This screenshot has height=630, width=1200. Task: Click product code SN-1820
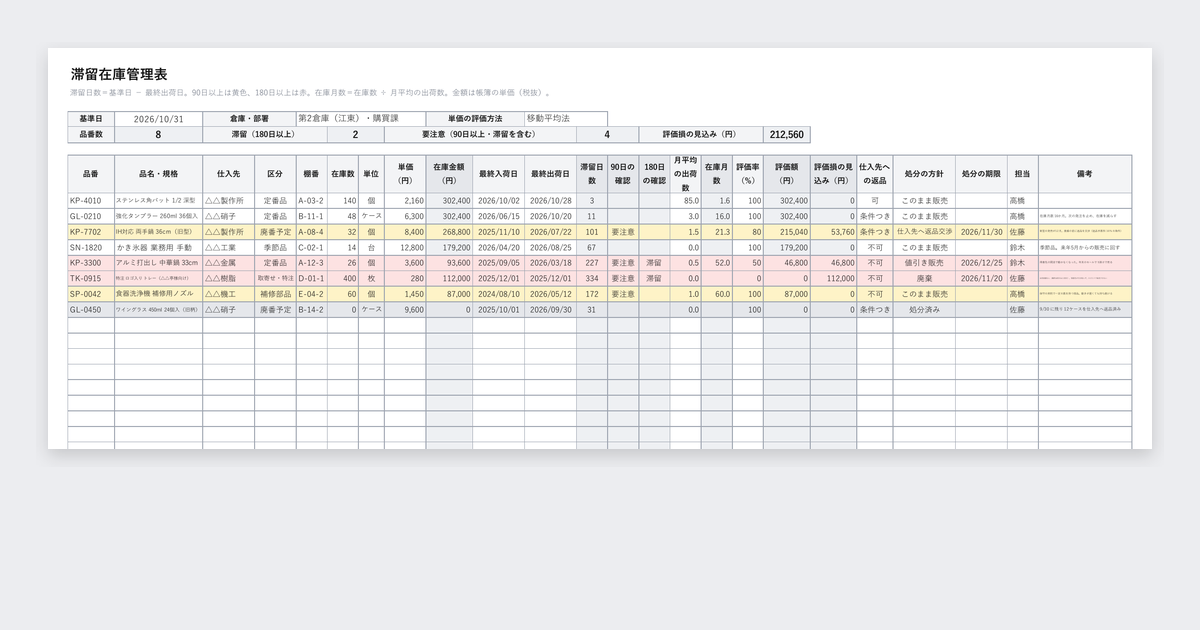(x=91, y=247)
